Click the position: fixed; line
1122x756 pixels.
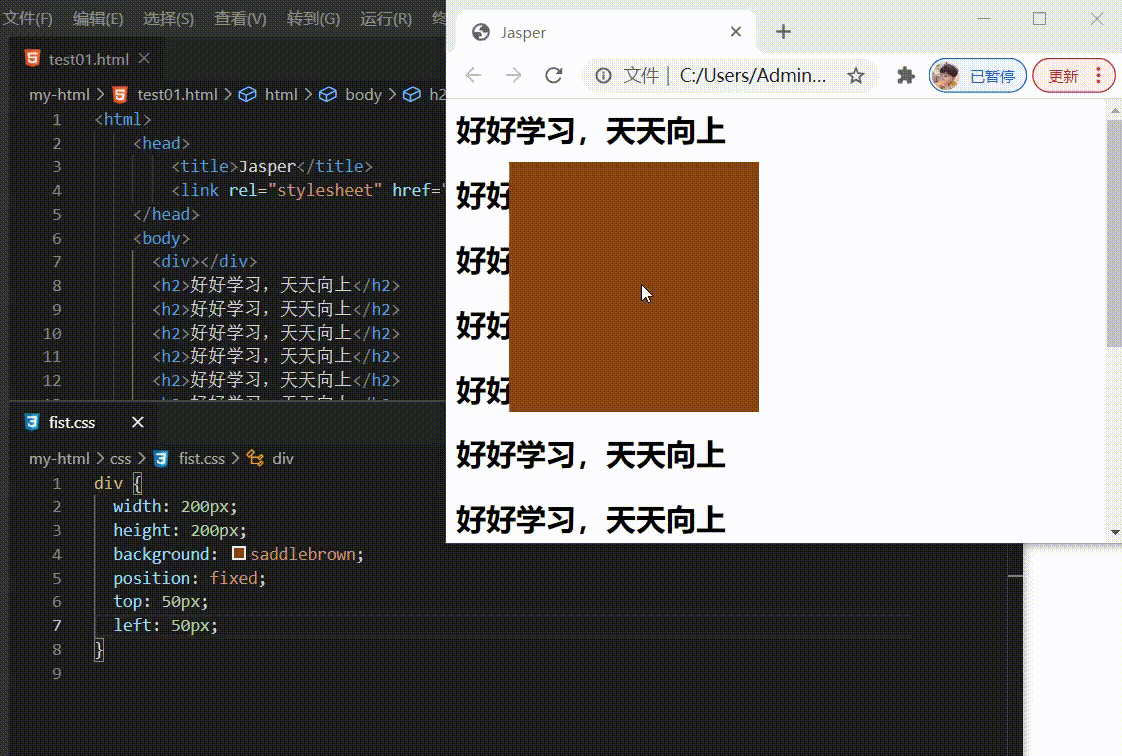[x=189, y=578]
